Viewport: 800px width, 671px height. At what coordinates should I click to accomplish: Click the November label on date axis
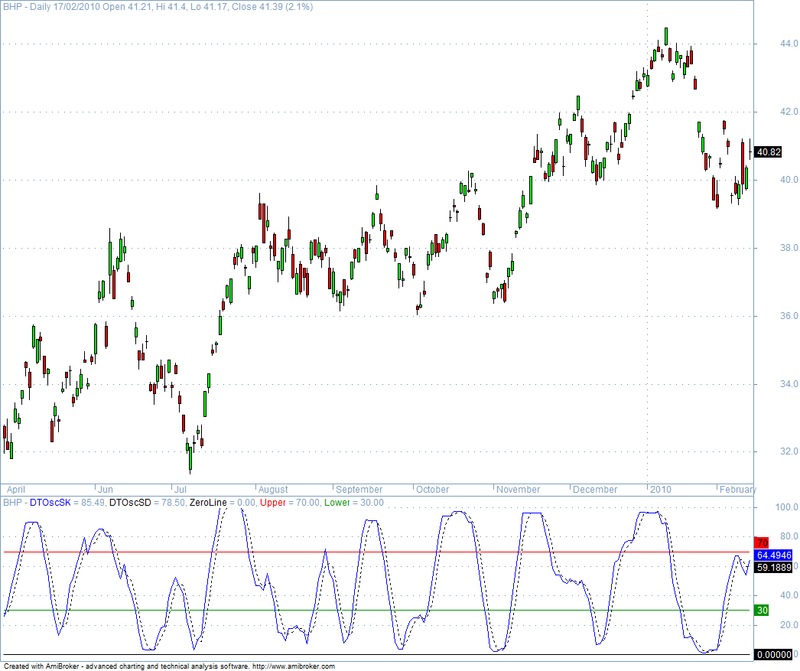coord(518,489)
